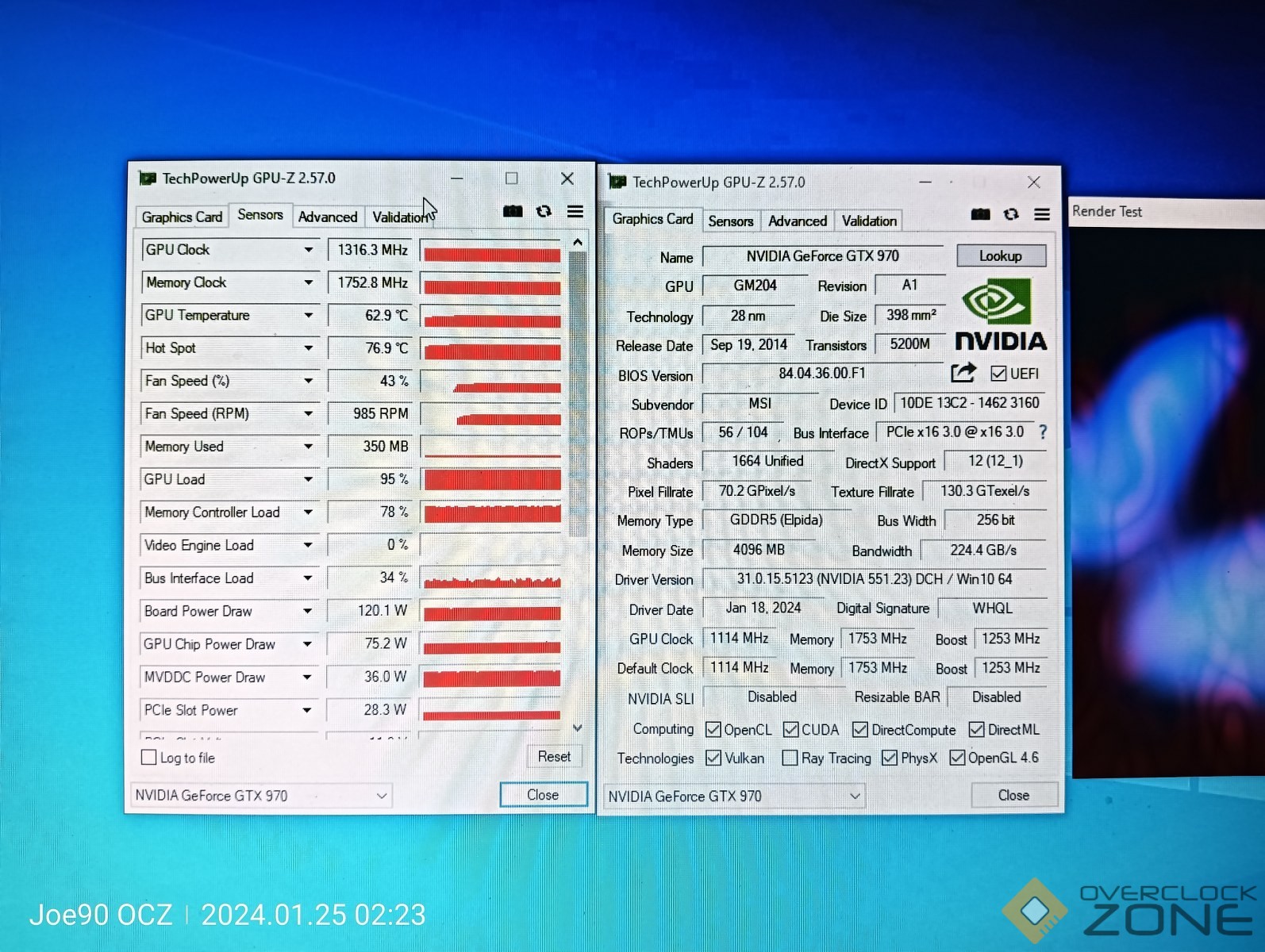This screenshot has width=1265, height=952.
Task: Open the hamburger menu in Sensors window
Action: pos(575,211)
